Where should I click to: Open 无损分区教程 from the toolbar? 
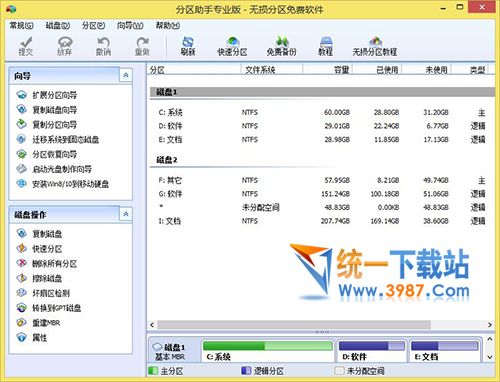pos(375,46)
